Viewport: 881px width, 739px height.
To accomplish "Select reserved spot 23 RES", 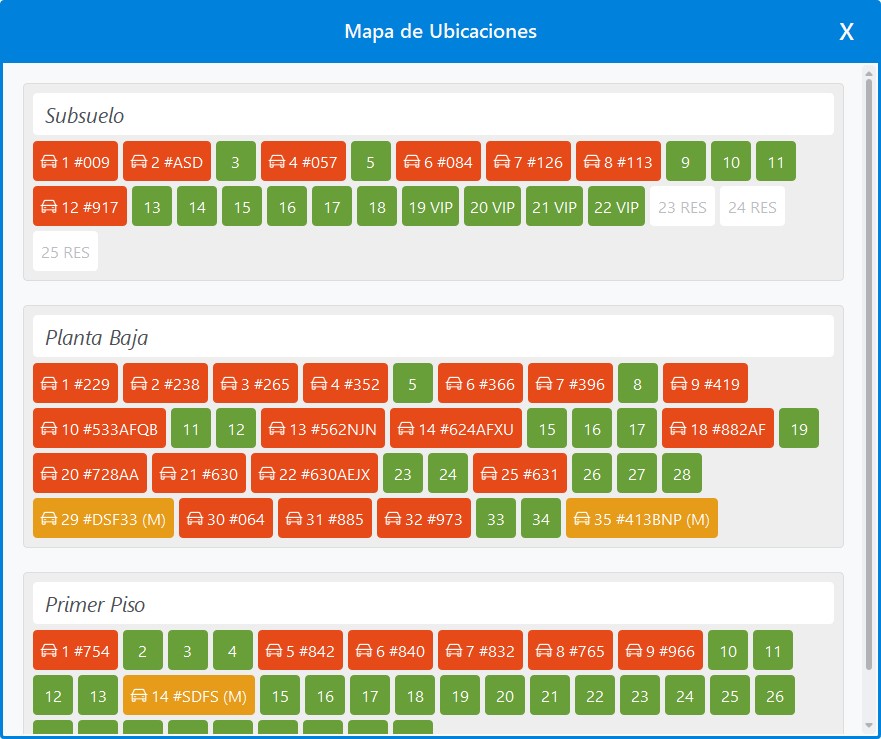I will point(682,208).
